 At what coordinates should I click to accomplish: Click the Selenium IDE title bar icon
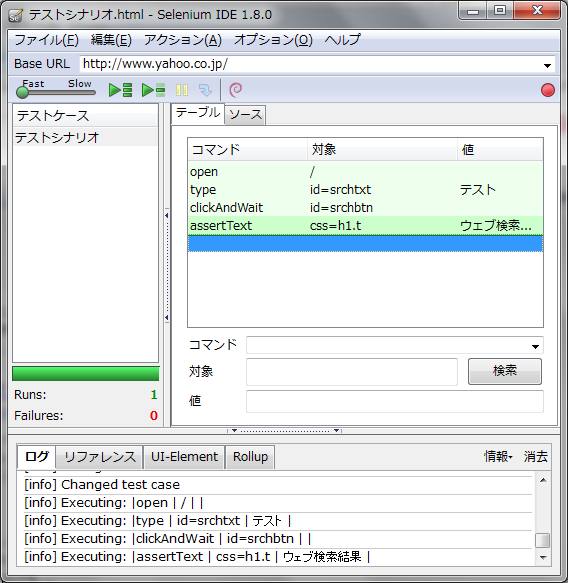coord(15,15)
